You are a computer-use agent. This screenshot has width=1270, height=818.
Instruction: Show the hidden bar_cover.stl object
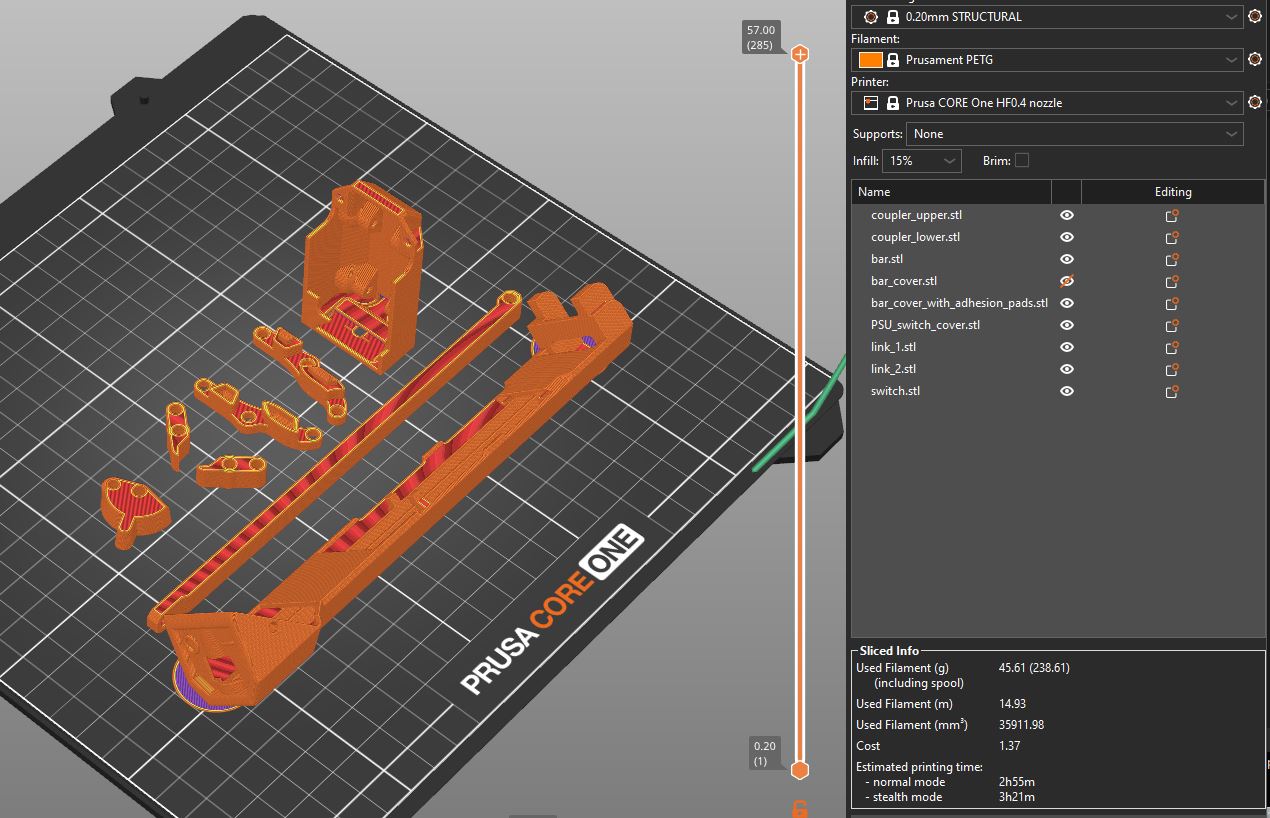pos(1067,281)
